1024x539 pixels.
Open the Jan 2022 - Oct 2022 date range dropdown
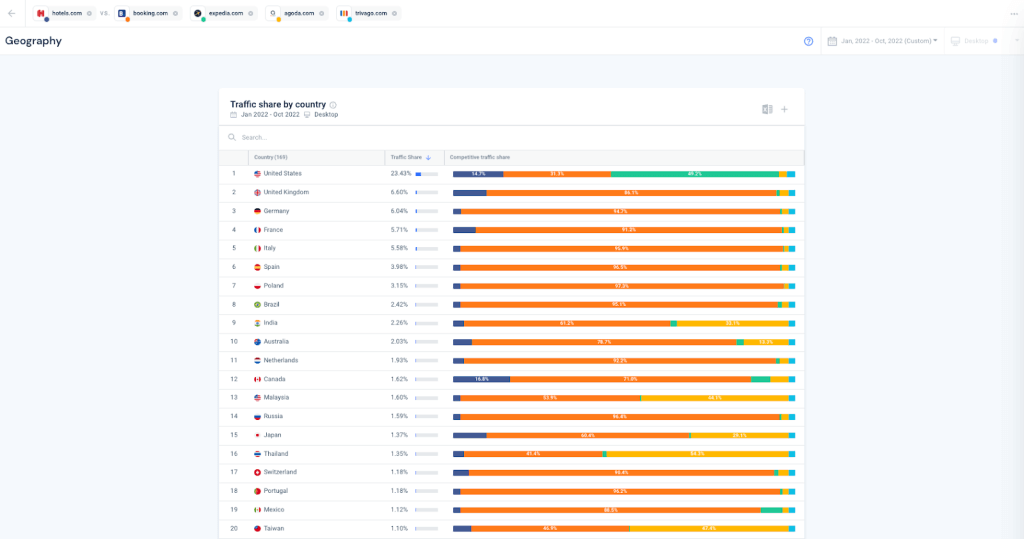882,41
